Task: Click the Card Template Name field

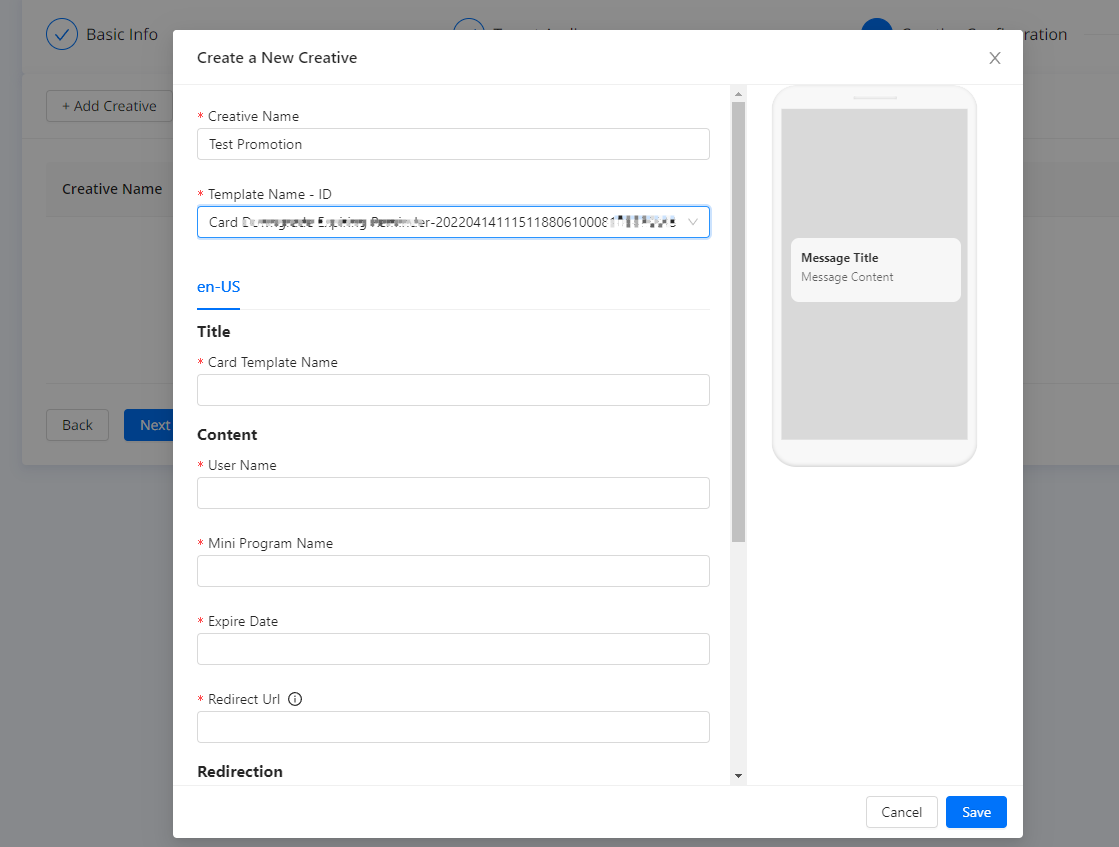Action: coord(453,390)
